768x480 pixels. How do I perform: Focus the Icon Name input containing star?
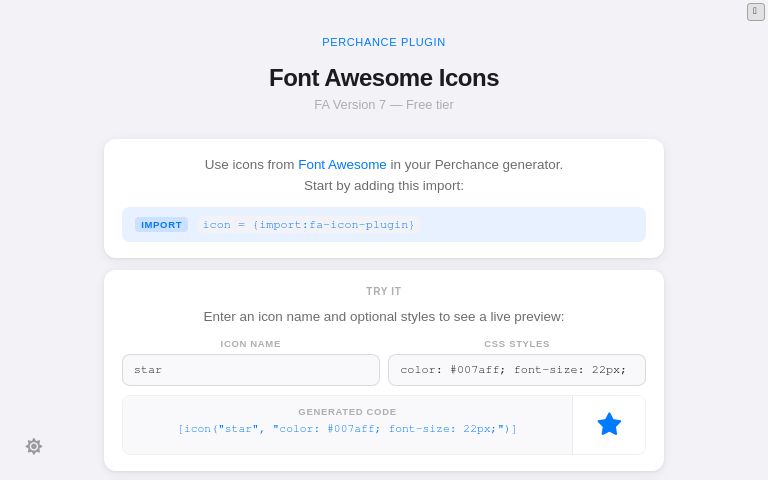point(251,370)
